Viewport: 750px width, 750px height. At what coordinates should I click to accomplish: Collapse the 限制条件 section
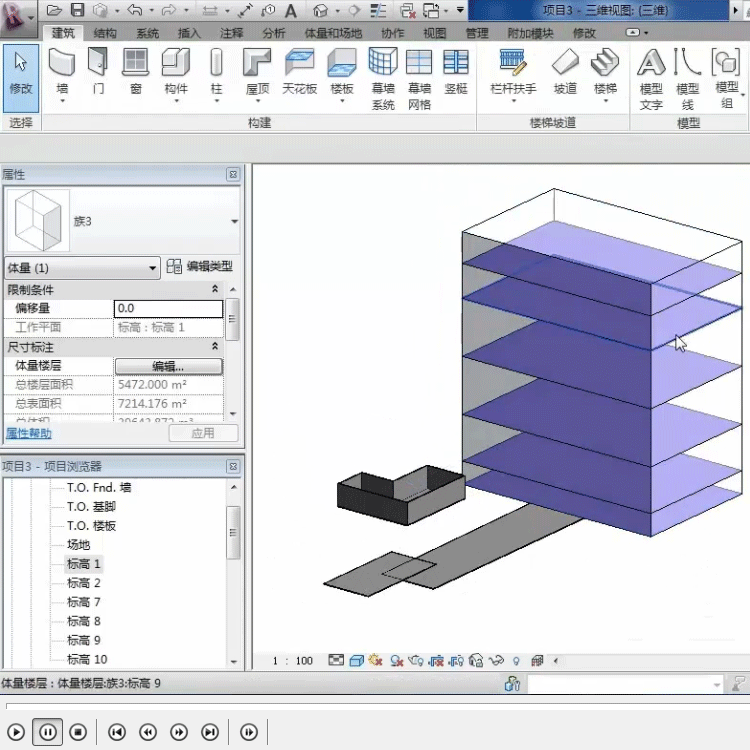coord(214,289)
